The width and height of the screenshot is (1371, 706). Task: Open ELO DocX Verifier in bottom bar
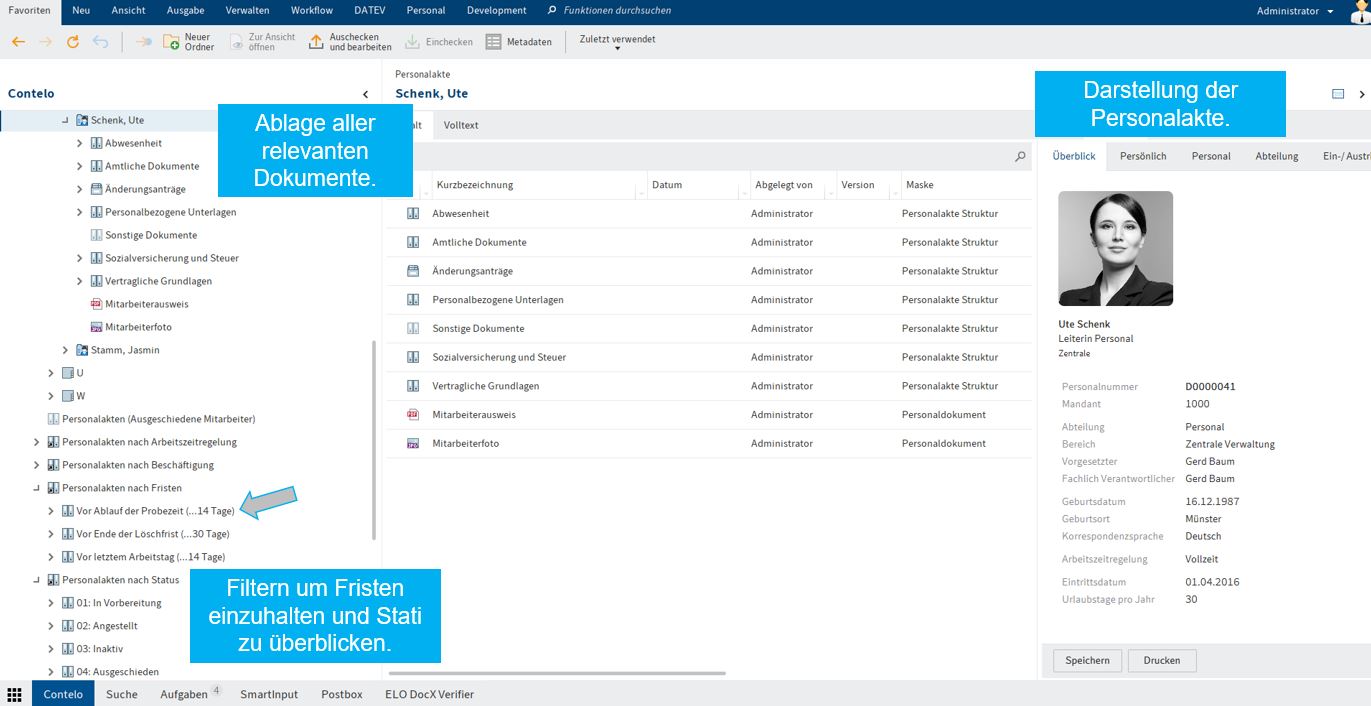coord(430,694)
